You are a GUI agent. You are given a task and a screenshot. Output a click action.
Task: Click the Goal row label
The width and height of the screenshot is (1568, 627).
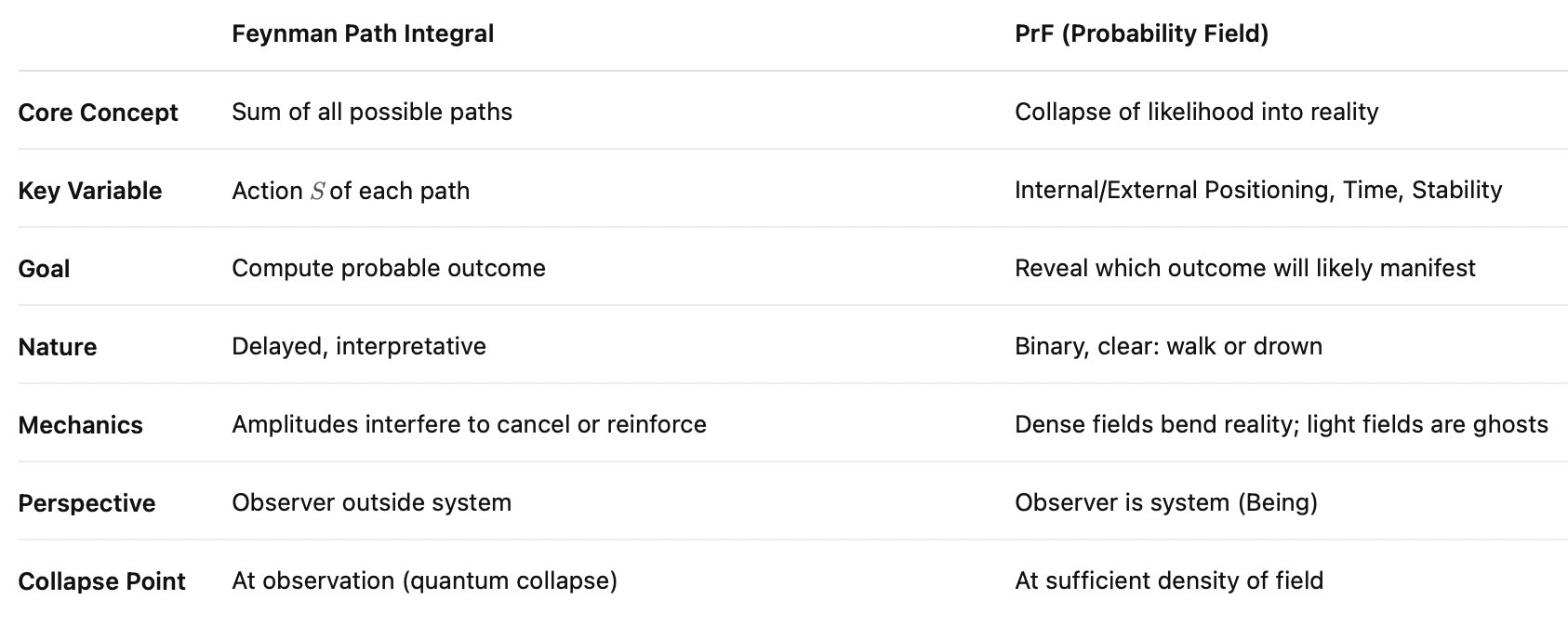tap(44, 269)
